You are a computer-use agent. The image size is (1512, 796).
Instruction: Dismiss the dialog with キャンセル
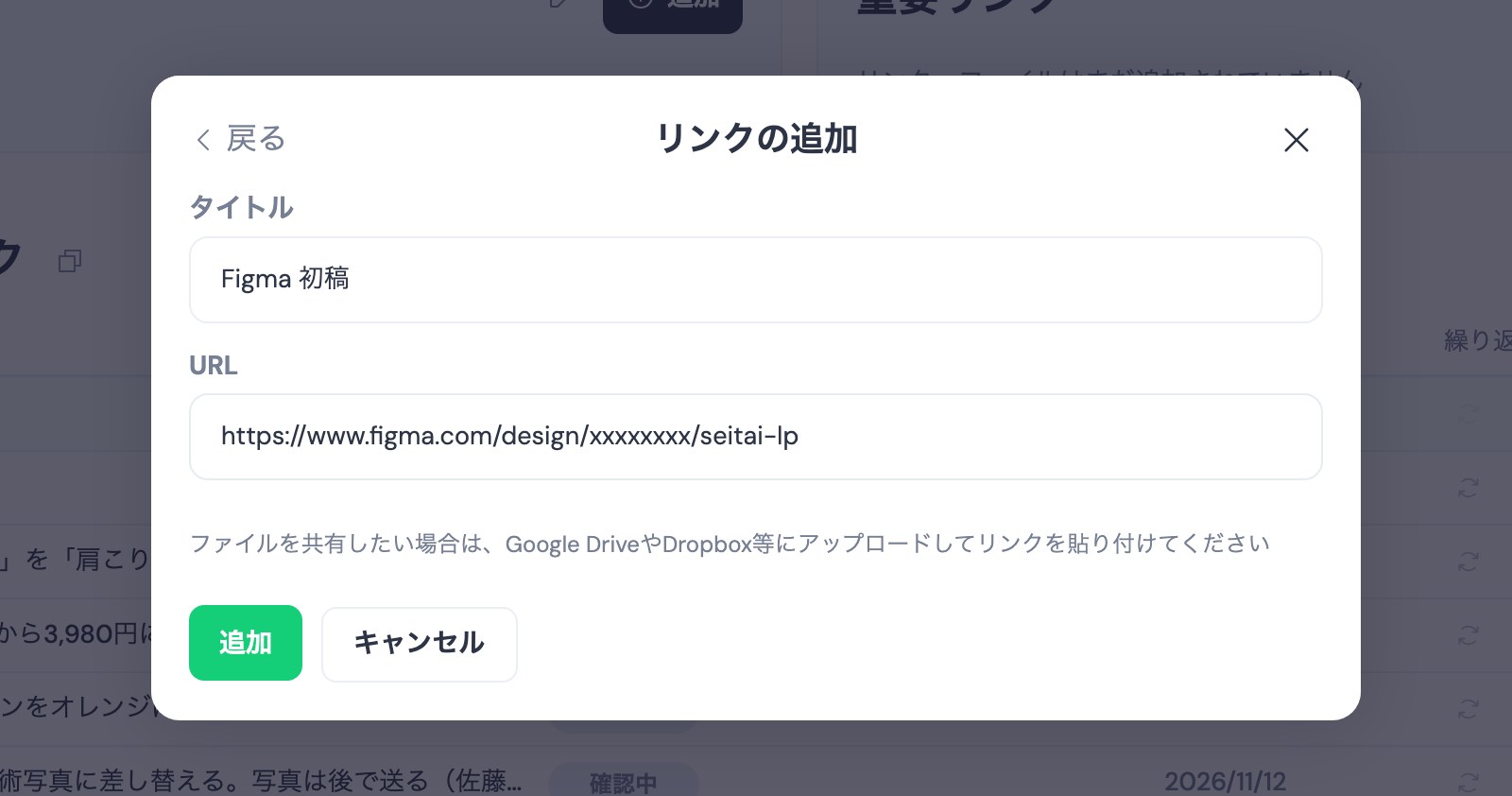point(420,644)
